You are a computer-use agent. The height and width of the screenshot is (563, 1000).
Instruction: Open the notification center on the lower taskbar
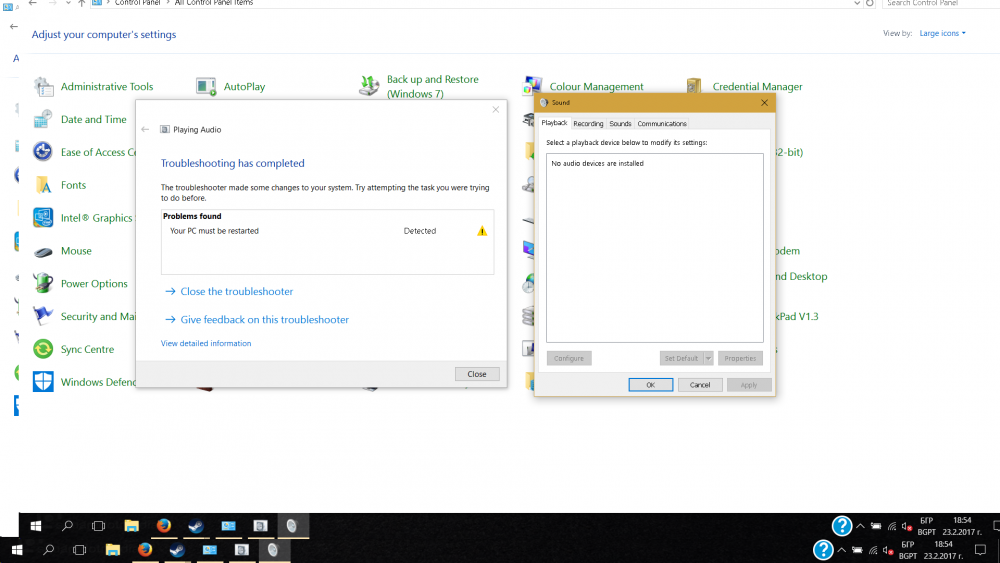[x=981, y=550]
